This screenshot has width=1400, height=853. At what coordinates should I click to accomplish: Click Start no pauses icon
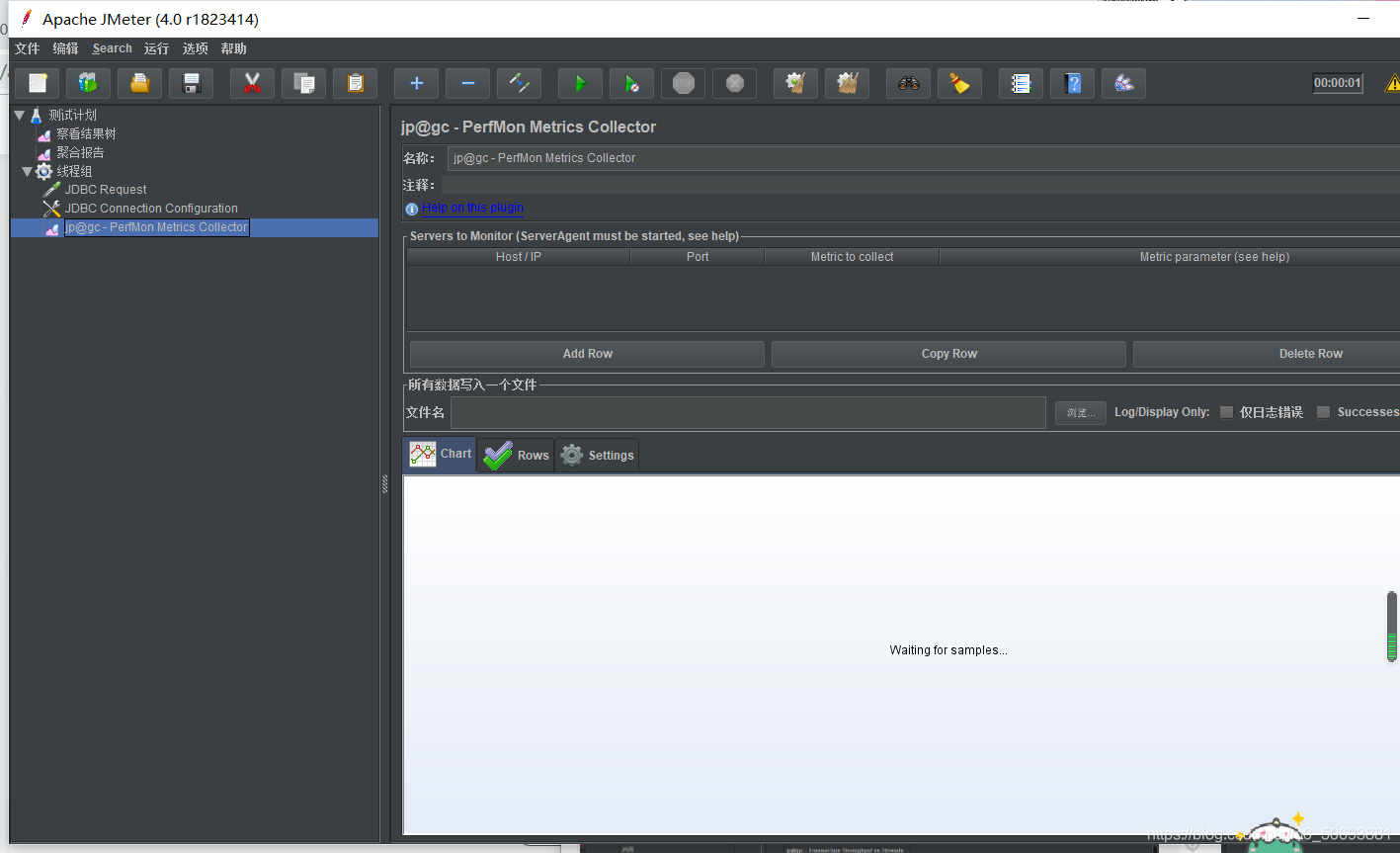point(632,83)
